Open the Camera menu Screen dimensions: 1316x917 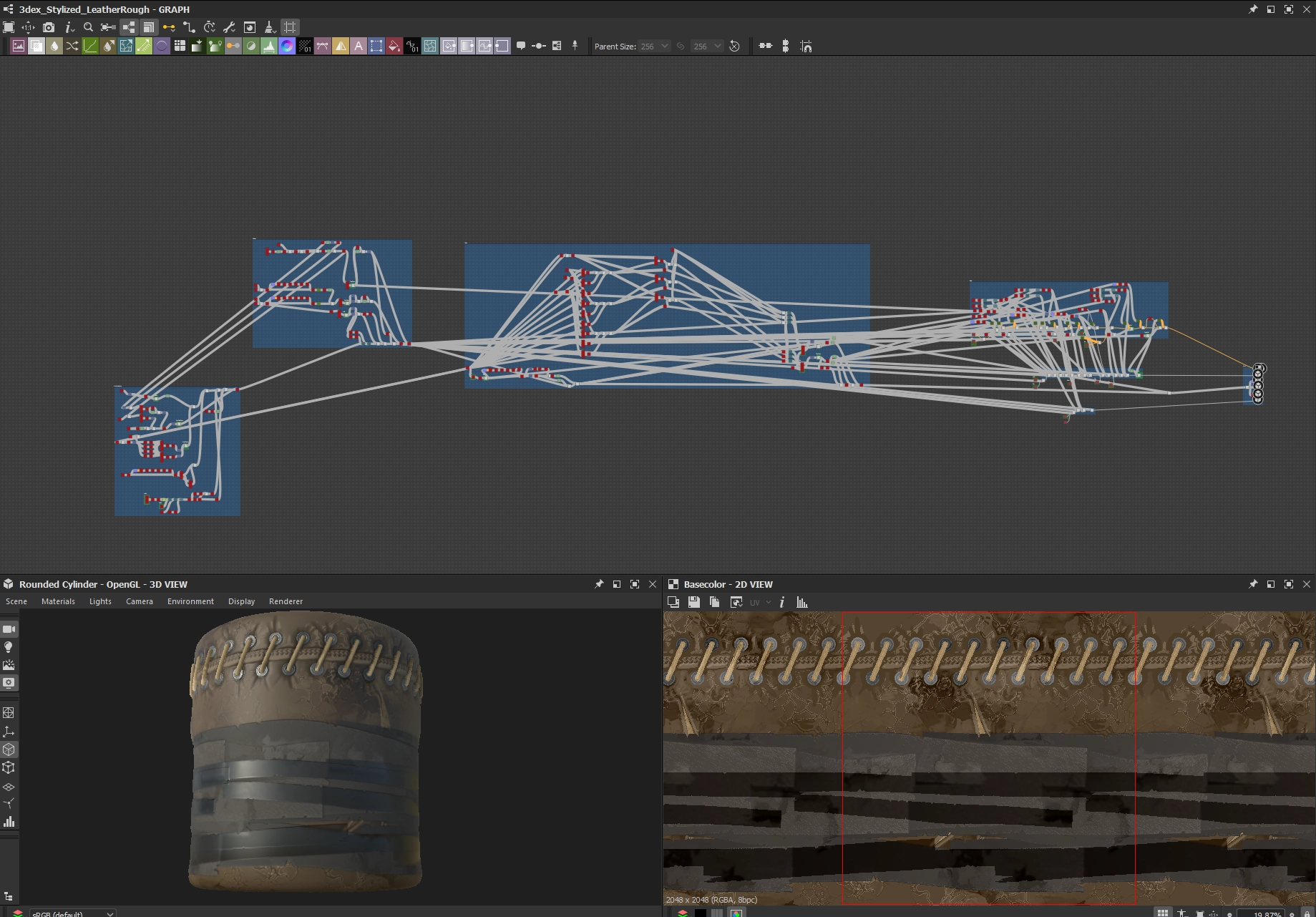140,601
